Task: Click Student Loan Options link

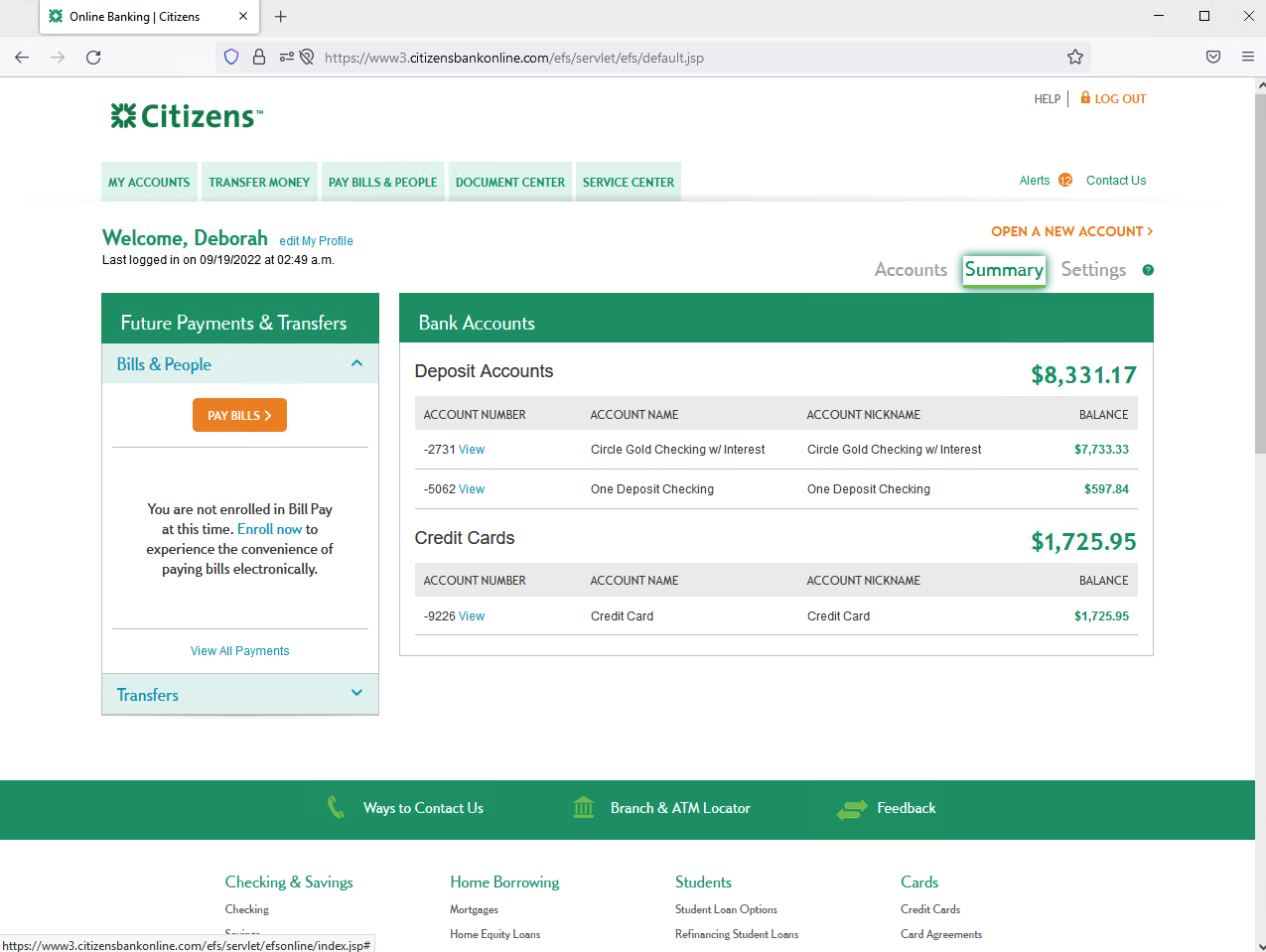Action: 726,909
